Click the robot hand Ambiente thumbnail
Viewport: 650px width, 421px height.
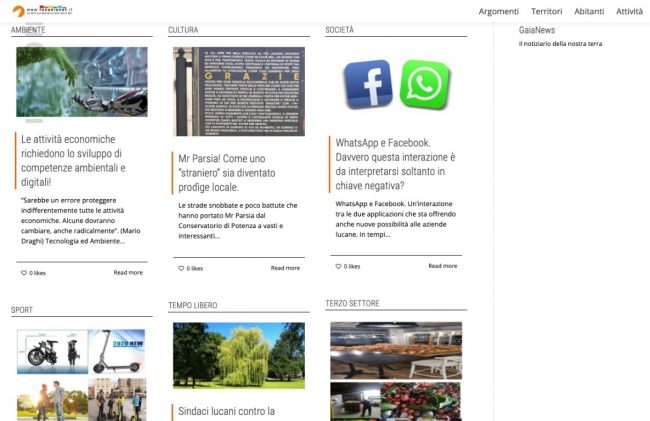(x=82, y=82)
